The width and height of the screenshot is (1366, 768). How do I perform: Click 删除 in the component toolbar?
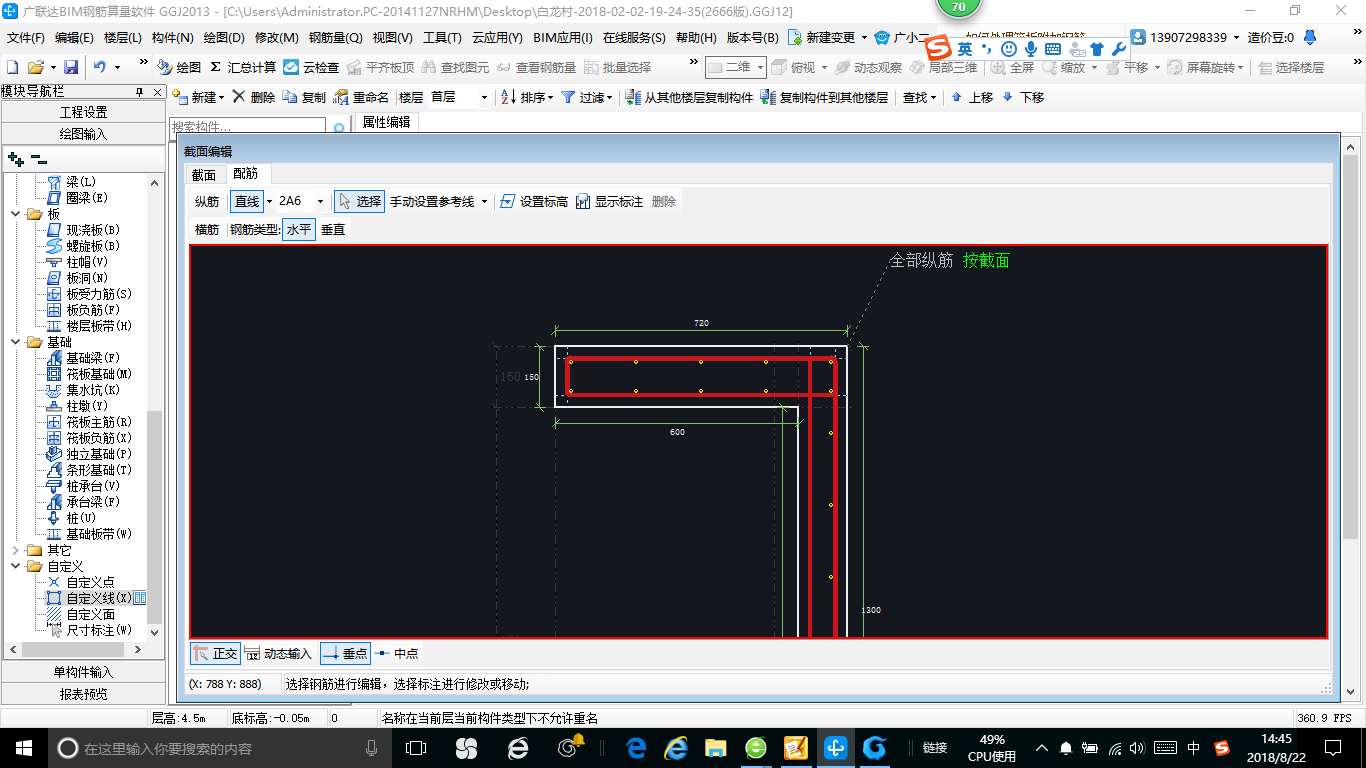click(x=253, y=97)
